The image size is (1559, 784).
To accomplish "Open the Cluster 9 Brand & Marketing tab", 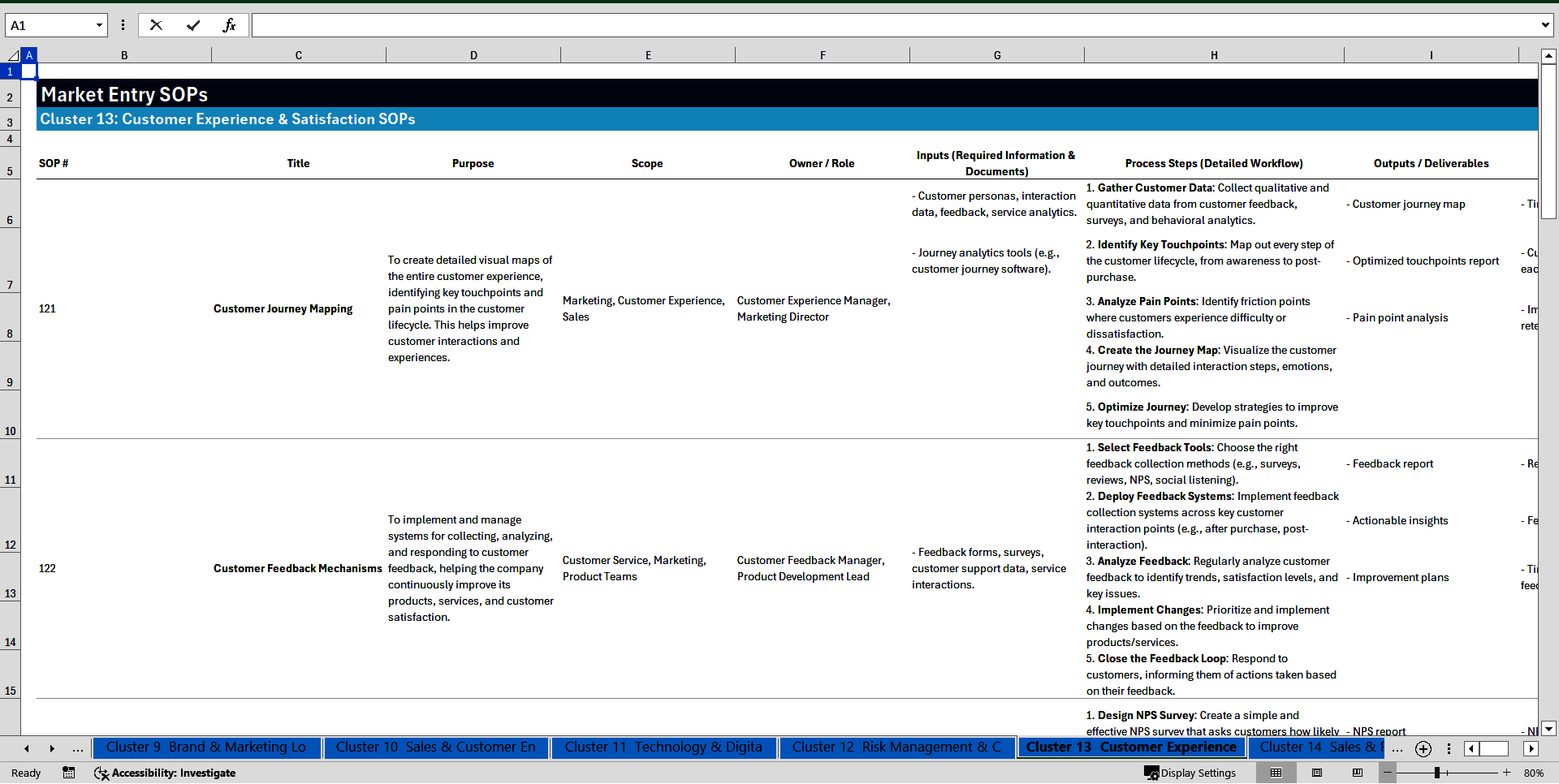I will [206, 747].
